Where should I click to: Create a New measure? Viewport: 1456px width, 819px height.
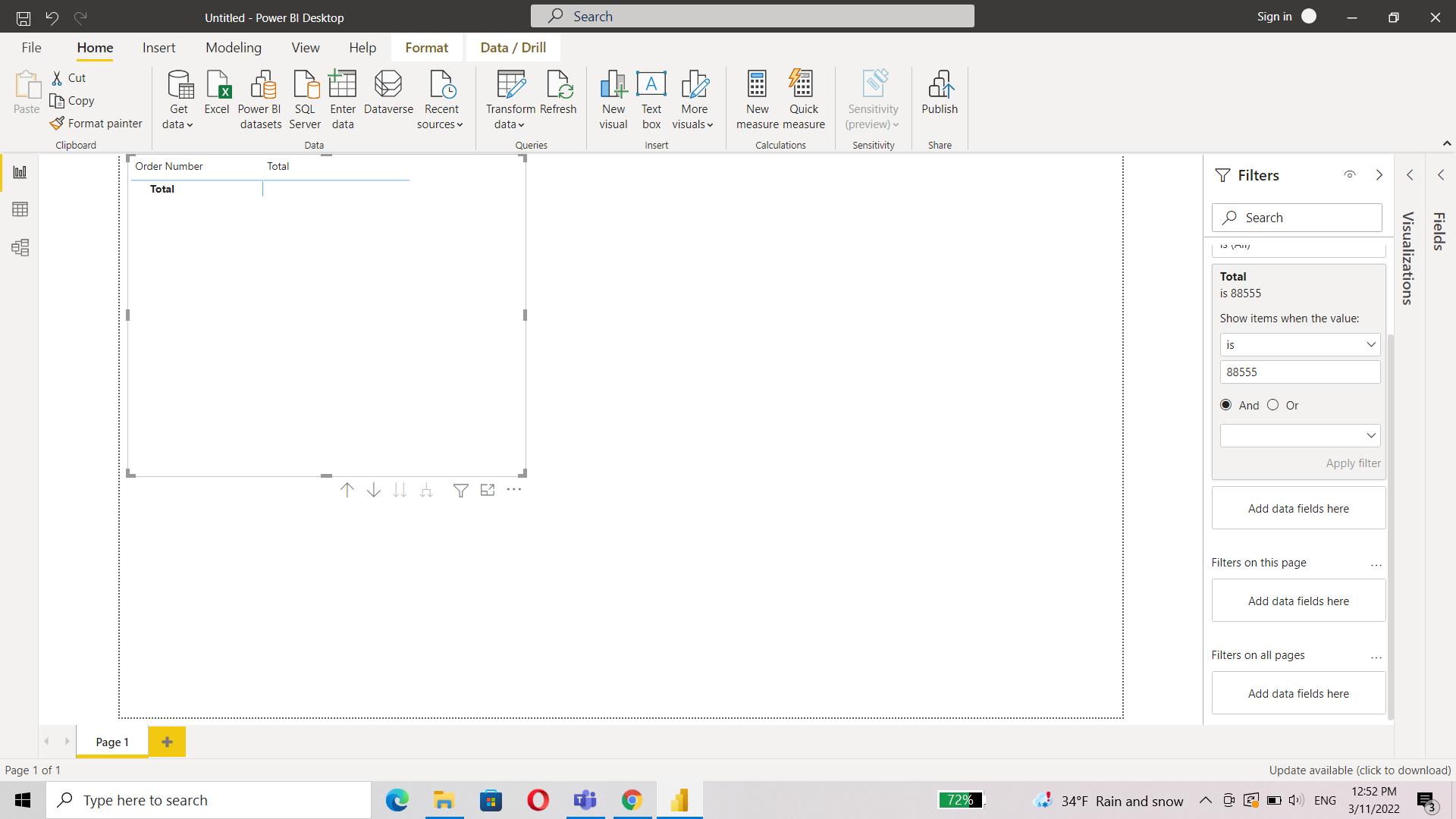[758, 100]
